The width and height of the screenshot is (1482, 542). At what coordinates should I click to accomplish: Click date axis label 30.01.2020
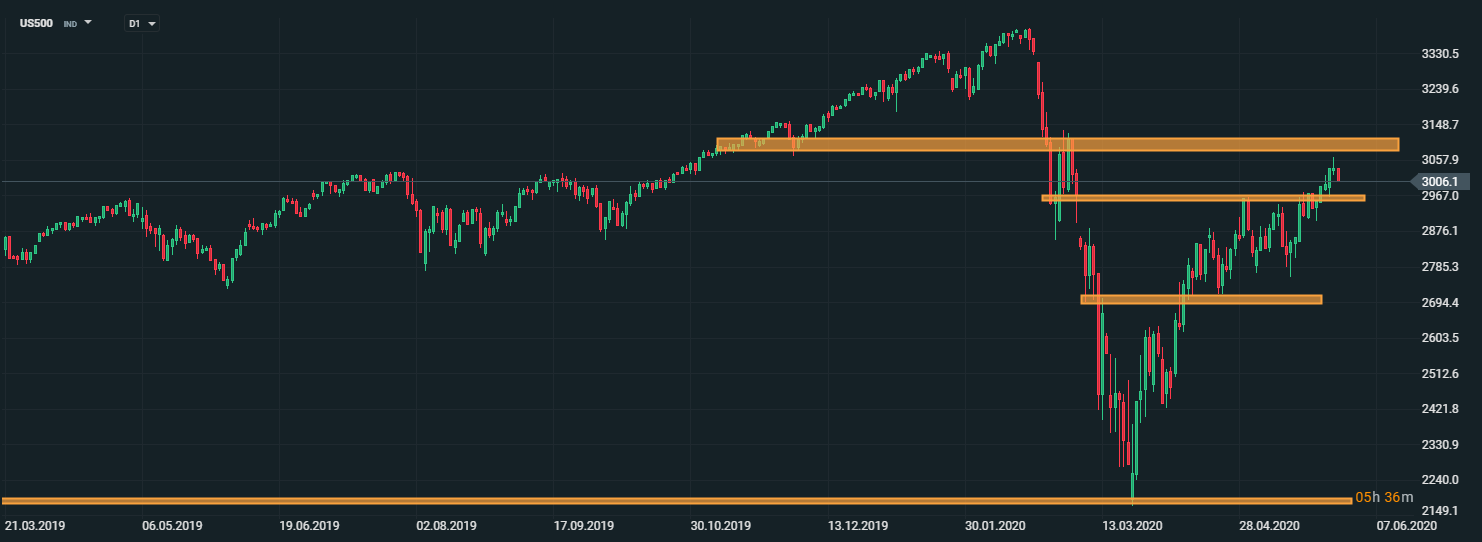[x=995, y=525]
